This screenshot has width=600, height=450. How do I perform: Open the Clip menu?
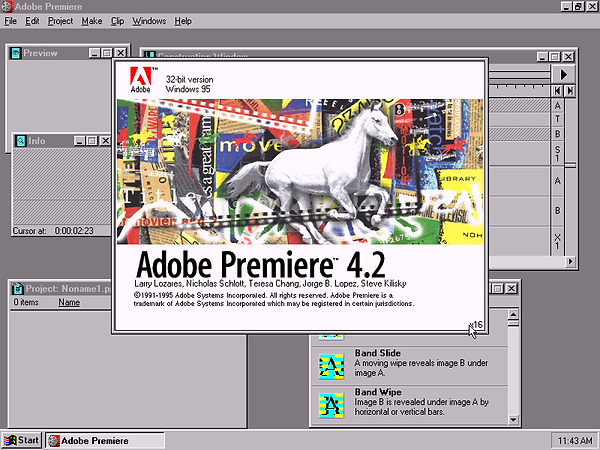point(117,21)
